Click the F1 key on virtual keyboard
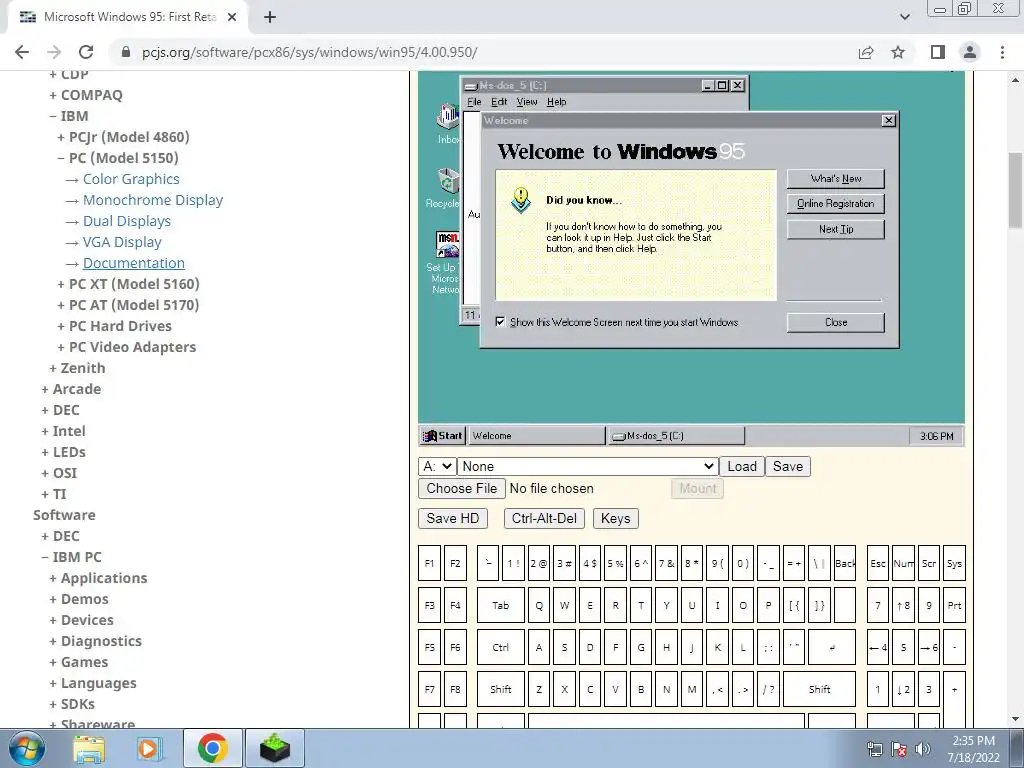The height and width of the screenshot is (768, 1024). pos(429,564)
